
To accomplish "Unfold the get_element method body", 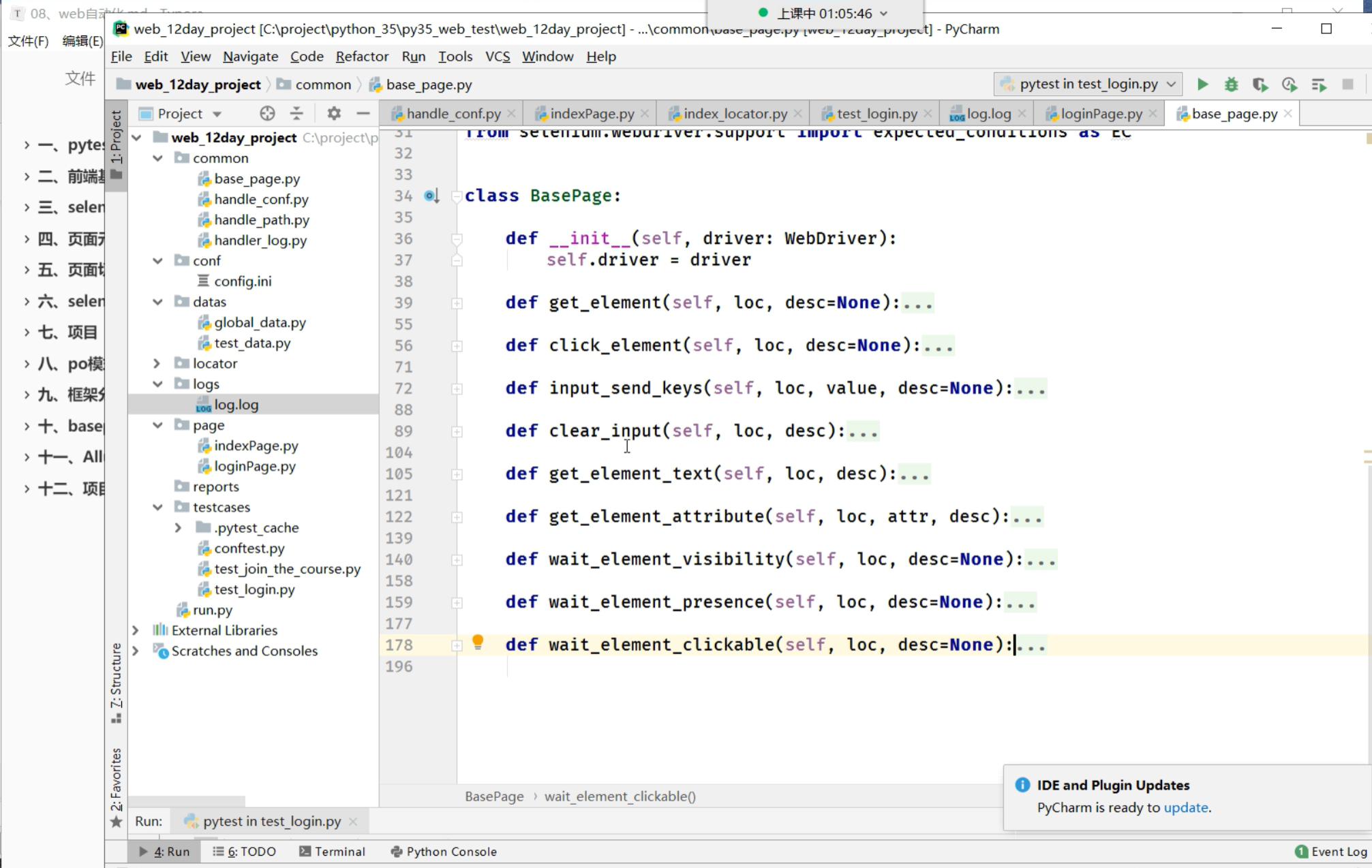I will click(x=457, y=303).
